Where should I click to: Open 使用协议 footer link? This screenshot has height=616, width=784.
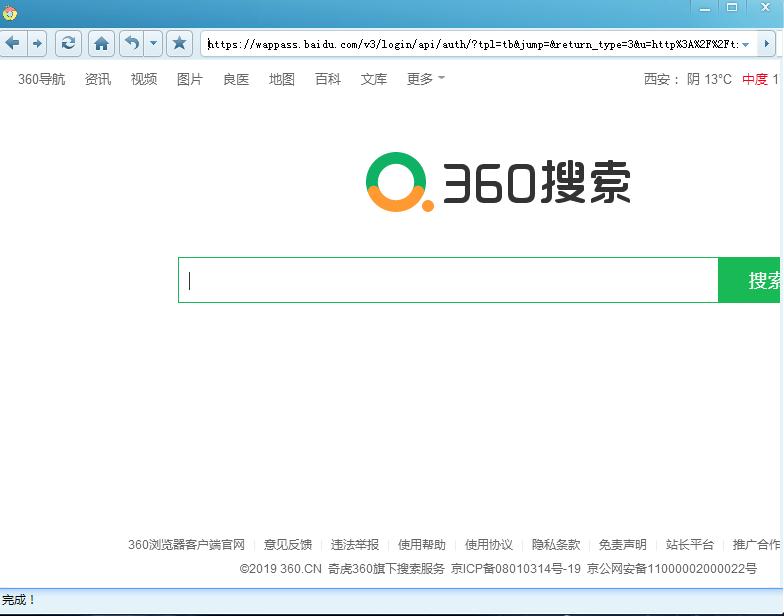489,544
